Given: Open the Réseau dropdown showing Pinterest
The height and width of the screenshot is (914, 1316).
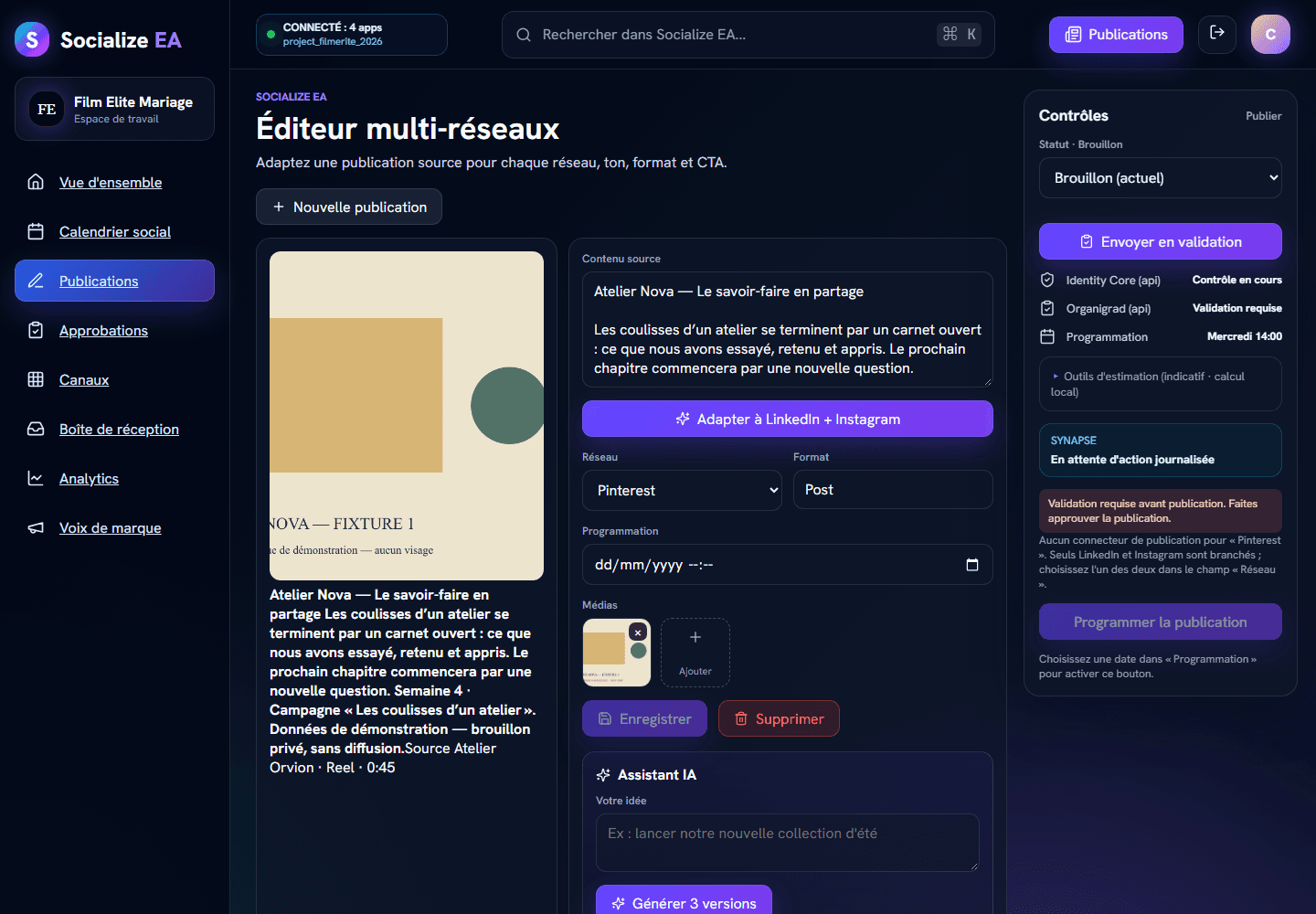Looking at the screenshot, I should (x=682, y=491).
